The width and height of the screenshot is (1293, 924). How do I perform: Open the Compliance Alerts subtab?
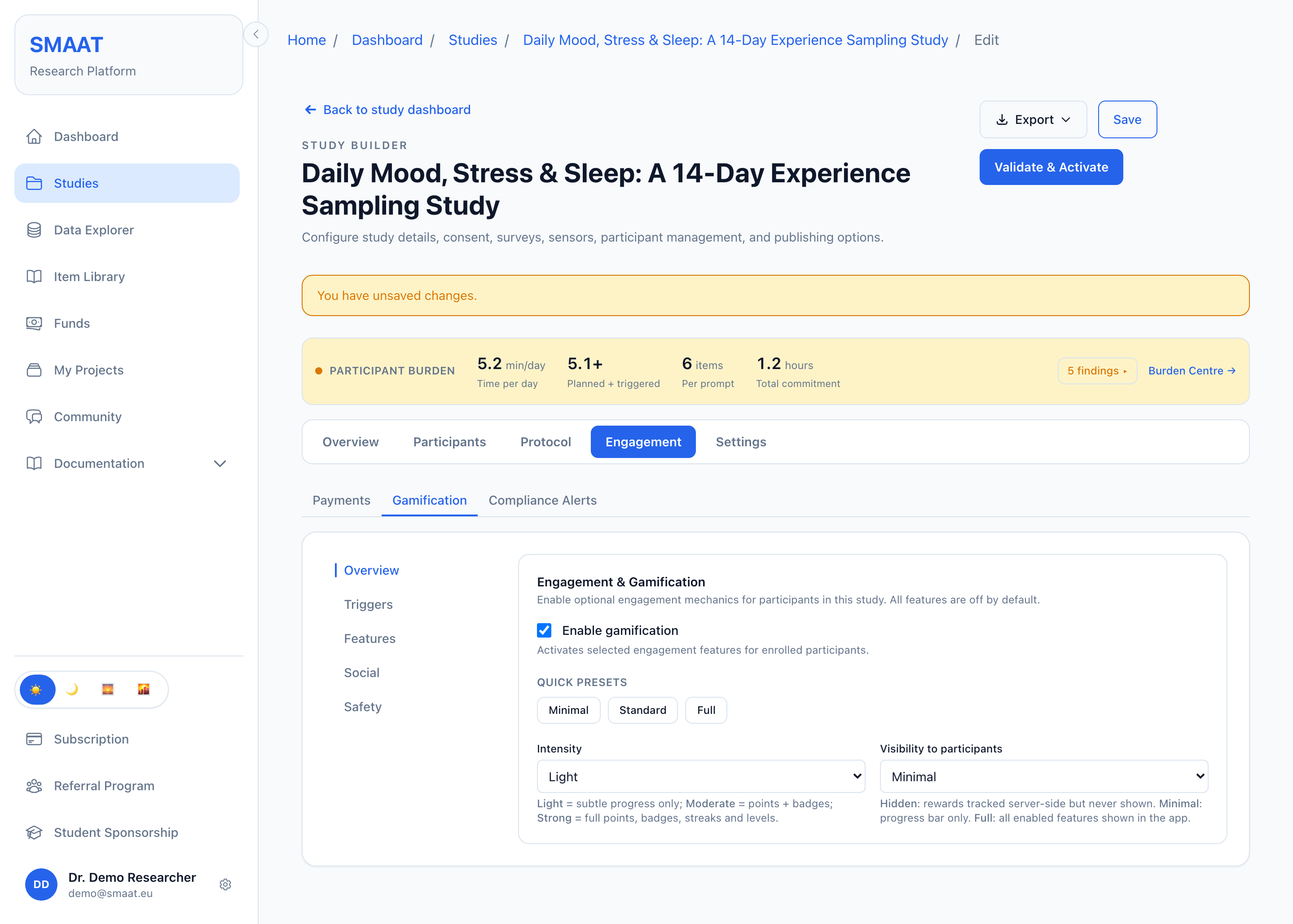click(542, 500)
